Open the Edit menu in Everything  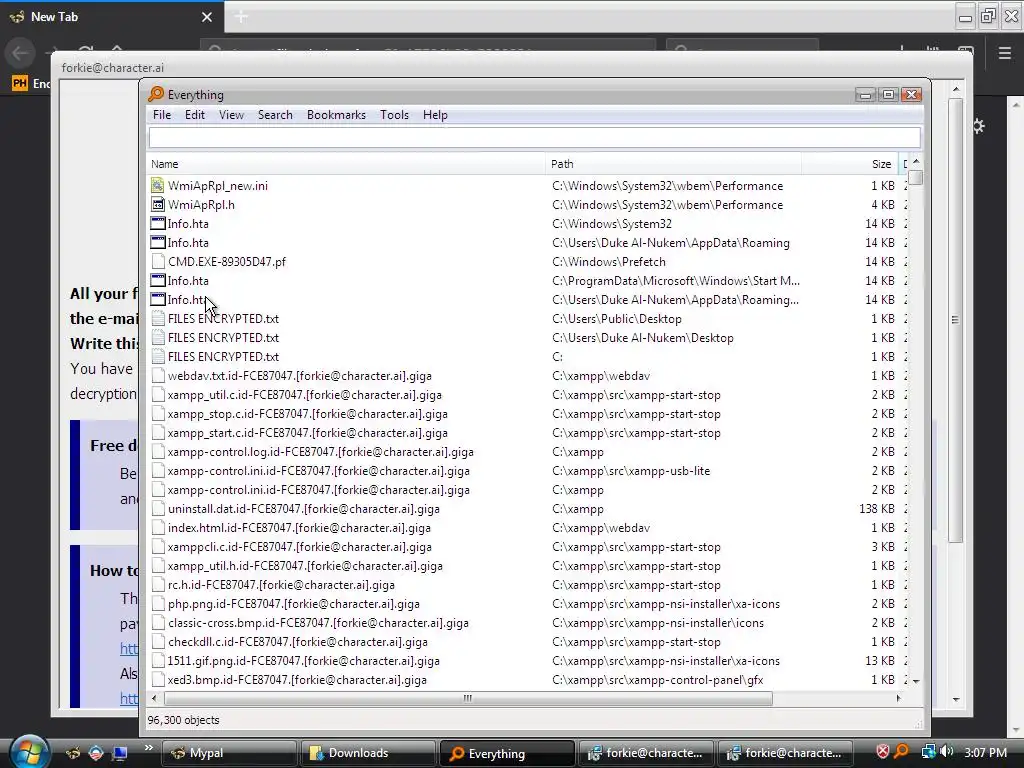point(195,115)
